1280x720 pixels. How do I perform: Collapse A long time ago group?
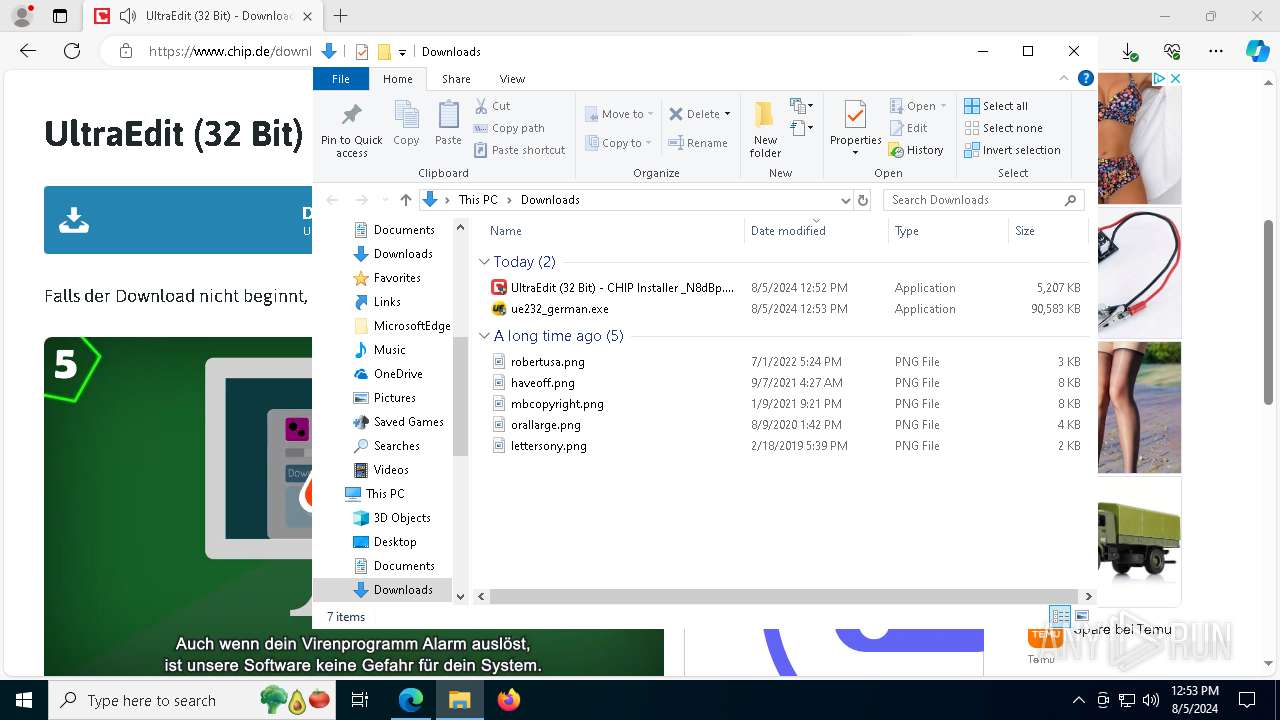point(484,336)
